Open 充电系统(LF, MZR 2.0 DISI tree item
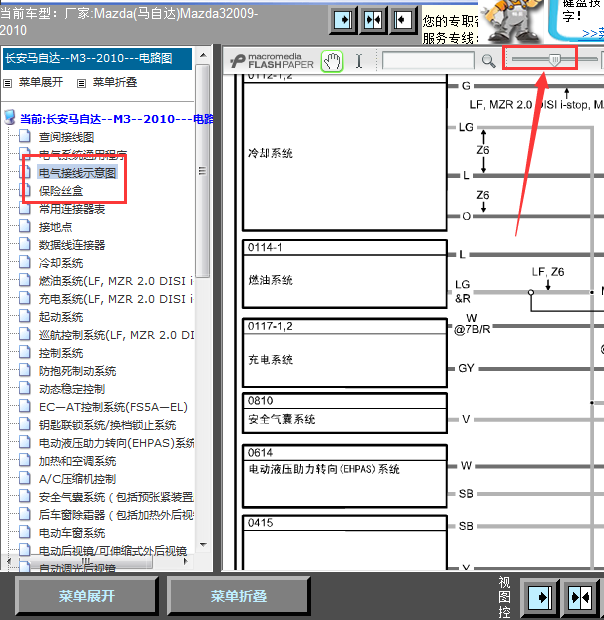604x620 pixels. point(116,299)
